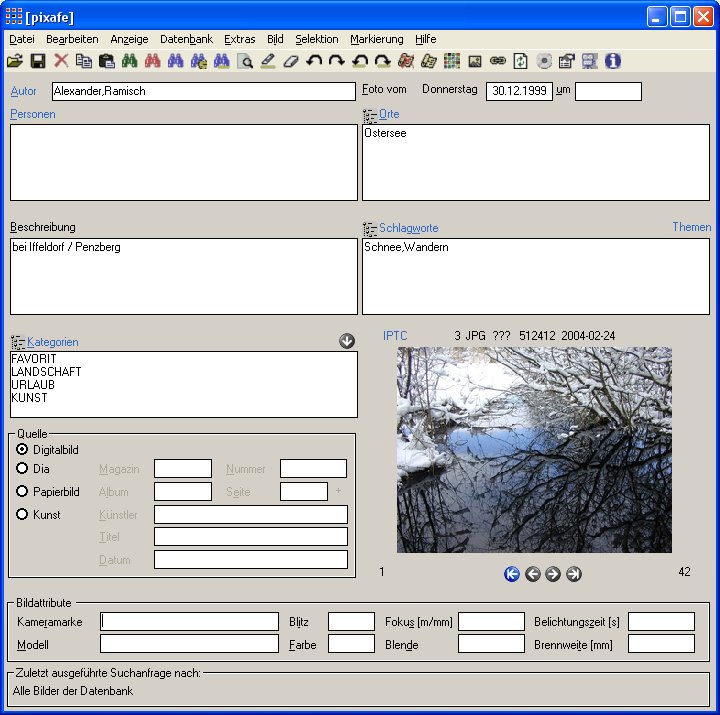Click the properties window icon

567,61
